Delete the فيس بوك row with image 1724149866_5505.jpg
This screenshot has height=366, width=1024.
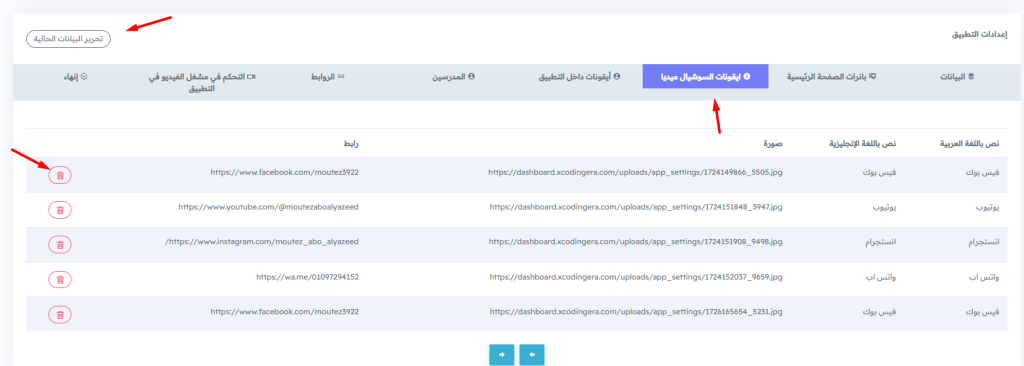pos(60,175)
